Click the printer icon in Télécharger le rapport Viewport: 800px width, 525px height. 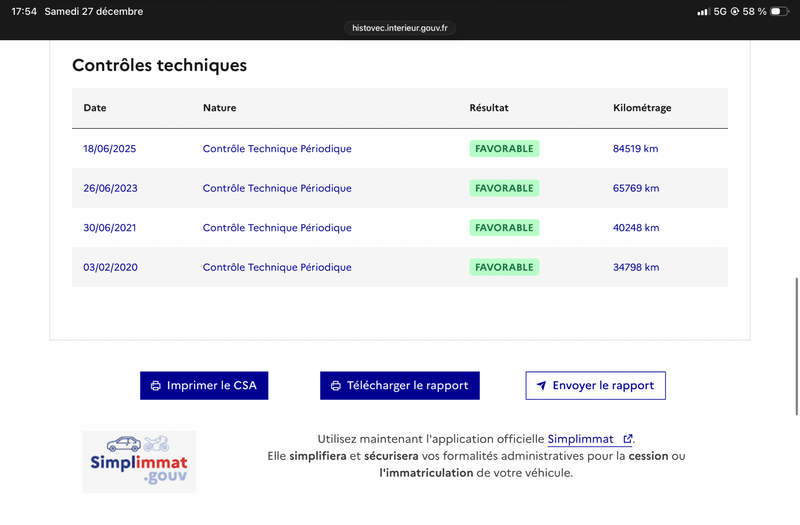click(x=336, y=386)
